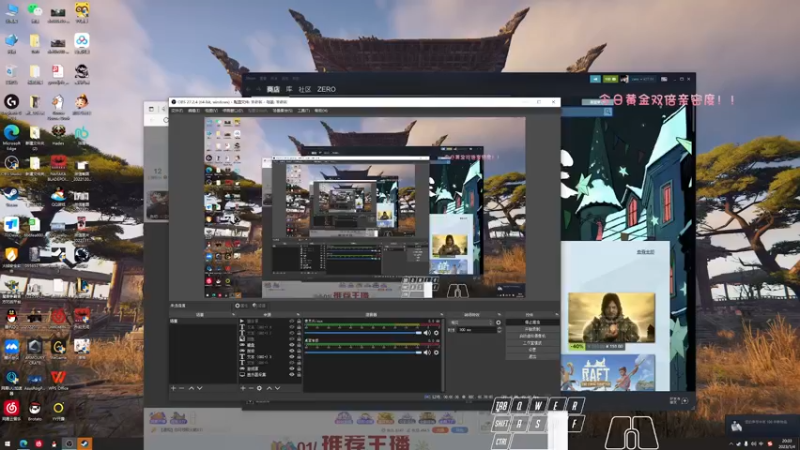Add a new scene in OBS Scenes panel
Image resolution: width=800 pixels, height=450 pixels.
173,388
